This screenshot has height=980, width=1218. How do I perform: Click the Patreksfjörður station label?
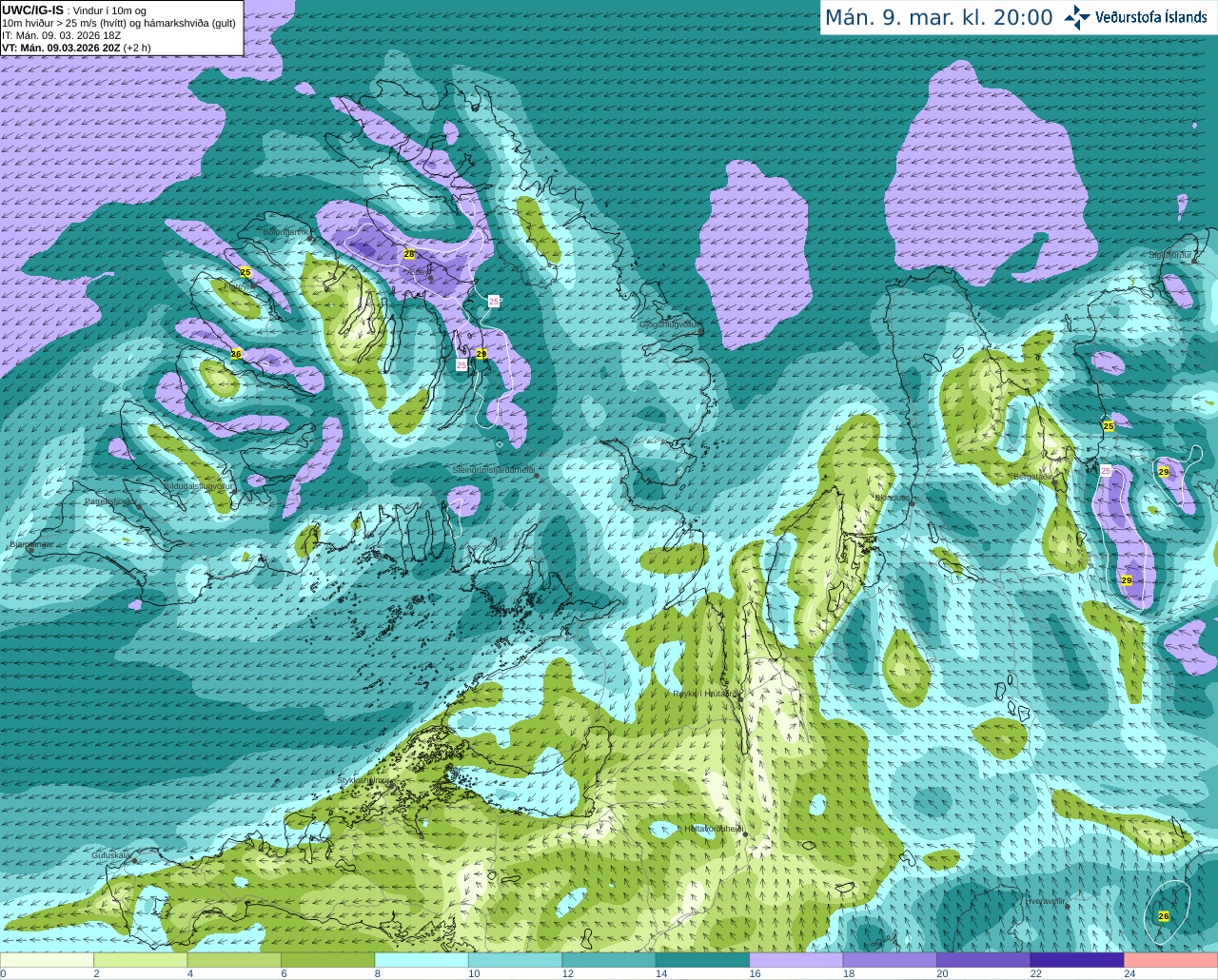110,500
